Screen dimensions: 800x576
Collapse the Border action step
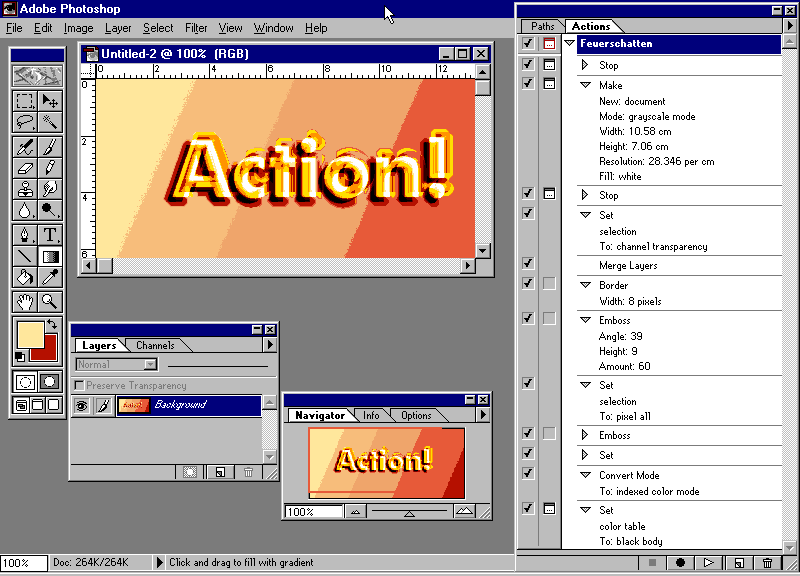[585, 285]
